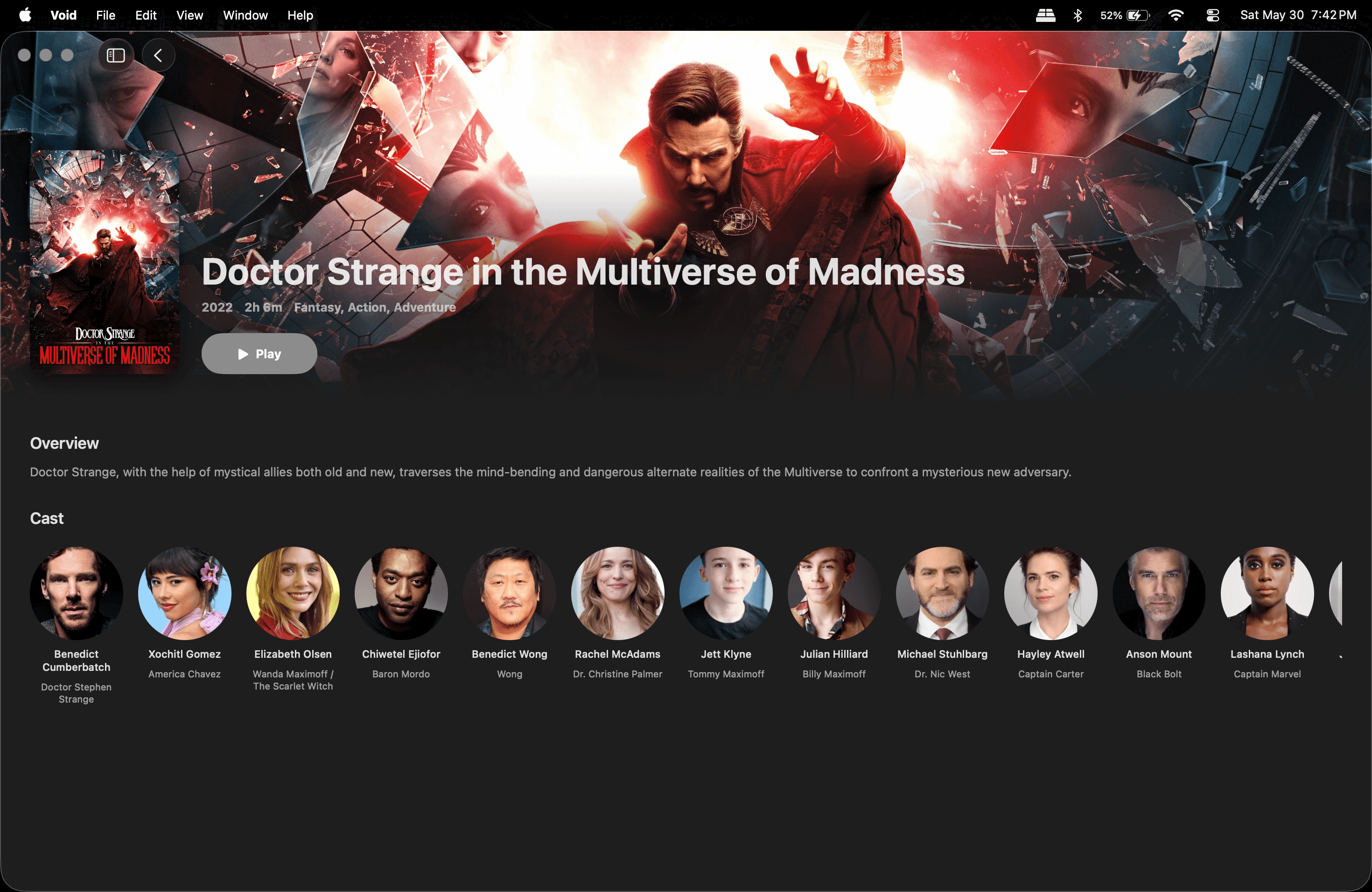Open the Window menu
Viewport: 1372px width, 892px height.
click(x=245, y=15)
